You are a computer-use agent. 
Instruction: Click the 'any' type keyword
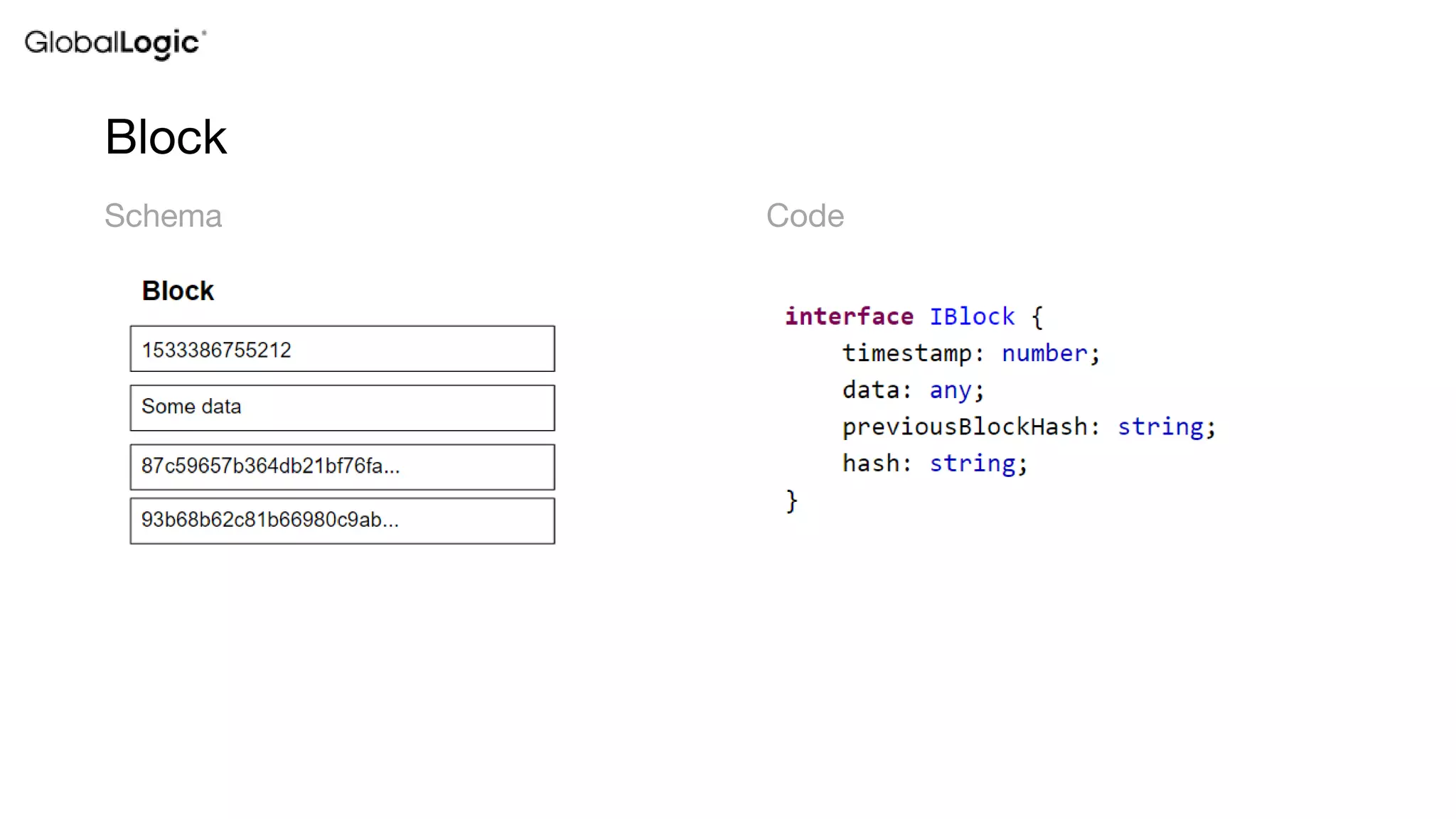(x=951, y=391)
